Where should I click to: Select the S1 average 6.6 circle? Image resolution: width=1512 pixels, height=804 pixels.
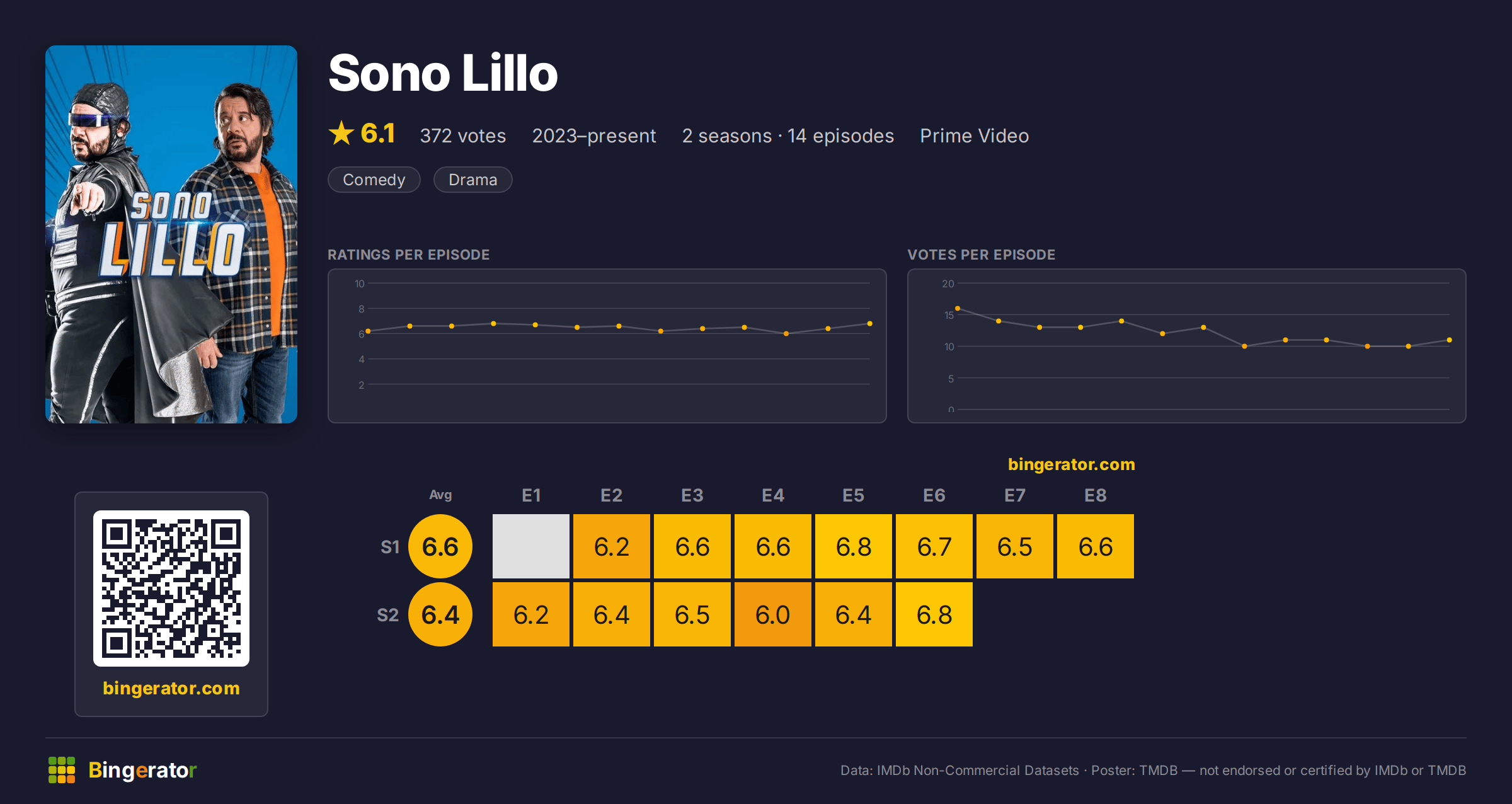click(x=440, y=546)
